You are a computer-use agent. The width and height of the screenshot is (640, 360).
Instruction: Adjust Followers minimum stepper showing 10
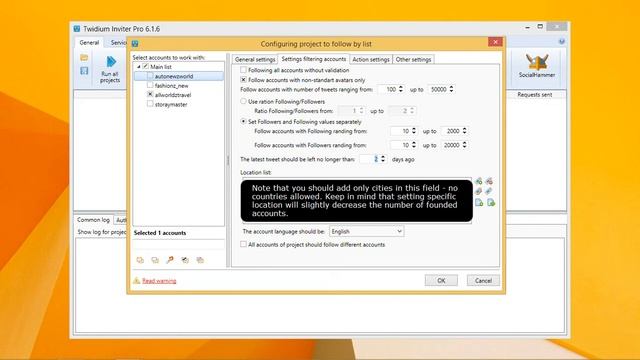click(x=414, y=145)
